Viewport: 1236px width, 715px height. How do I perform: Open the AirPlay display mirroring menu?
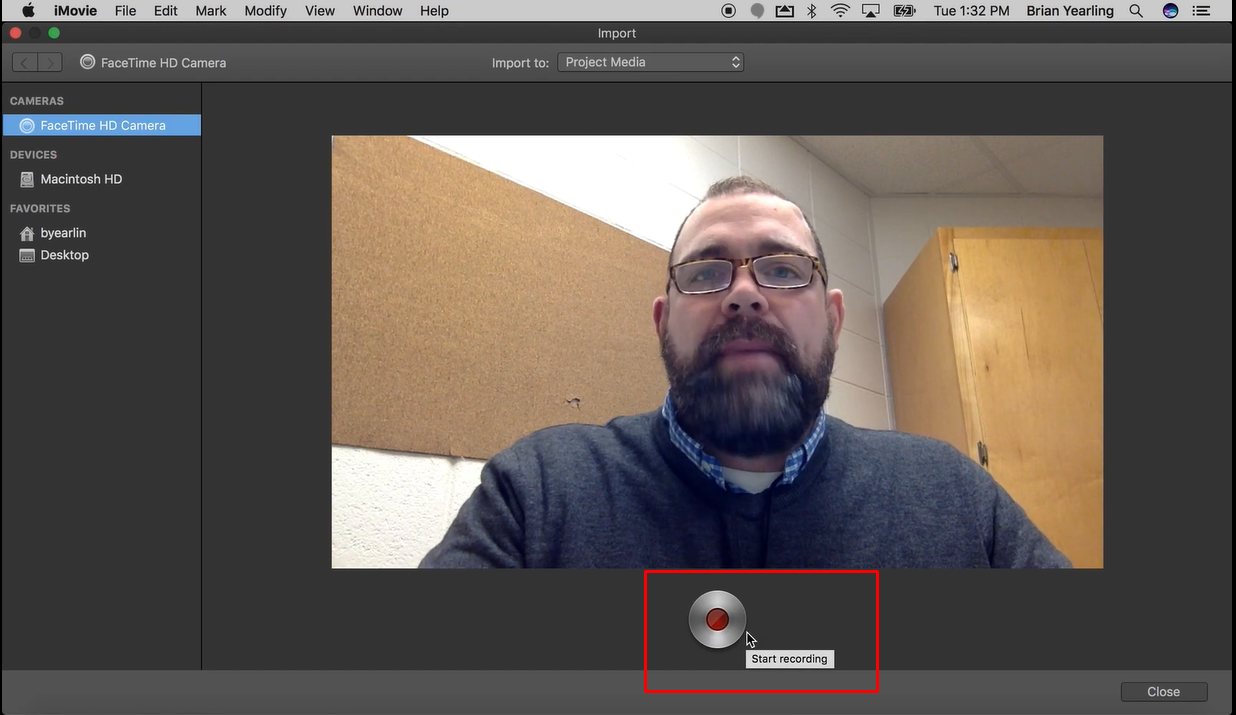[870, 11]
